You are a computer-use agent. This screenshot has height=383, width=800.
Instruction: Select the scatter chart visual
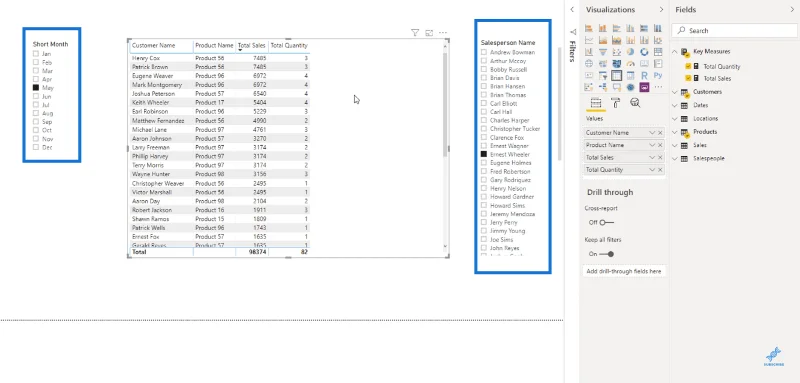(x=616, y=52)
